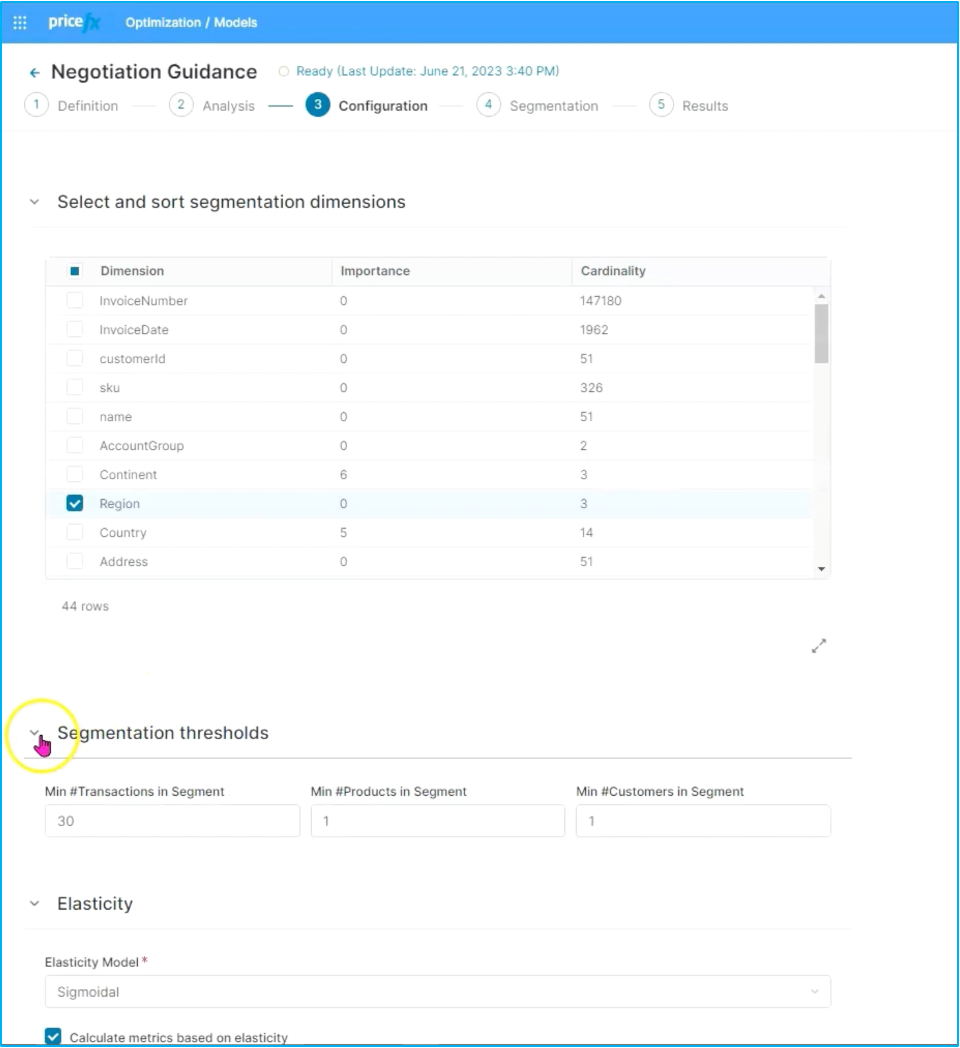The width and height of the screenshot is (960, 1048).
Task: Collapse the Select and sort segmentation dimensions section
Action: tap(35, 202)
